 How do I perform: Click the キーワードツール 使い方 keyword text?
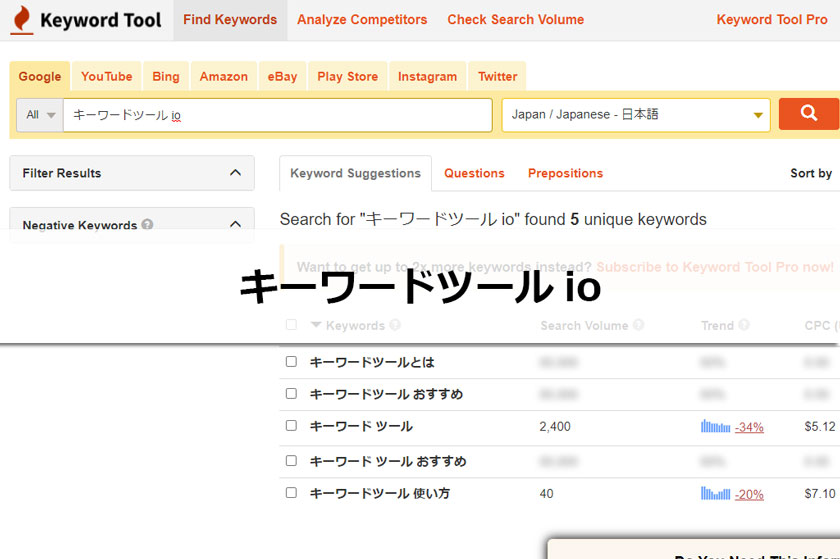380,494
